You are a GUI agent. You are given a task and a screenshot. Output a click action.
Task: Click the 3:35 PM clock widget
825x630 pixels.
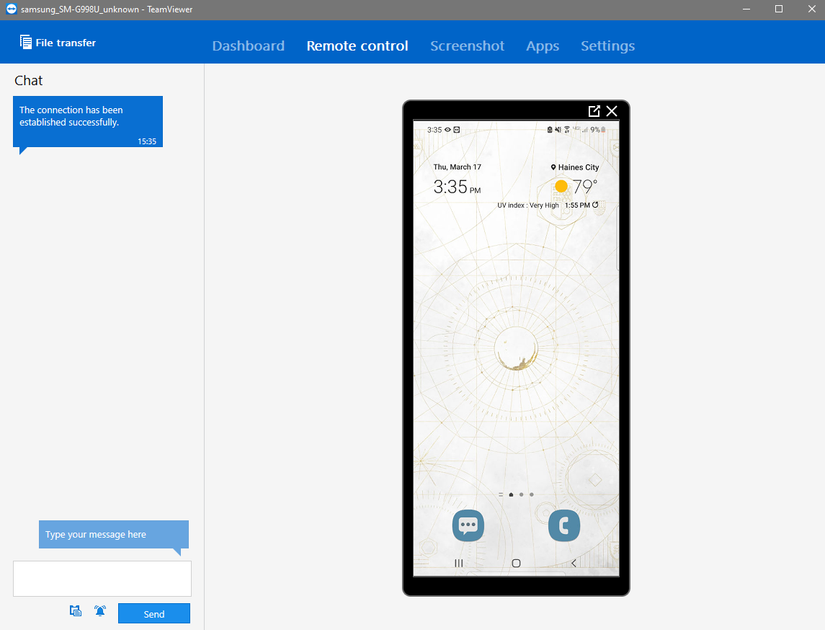point(457,187)
